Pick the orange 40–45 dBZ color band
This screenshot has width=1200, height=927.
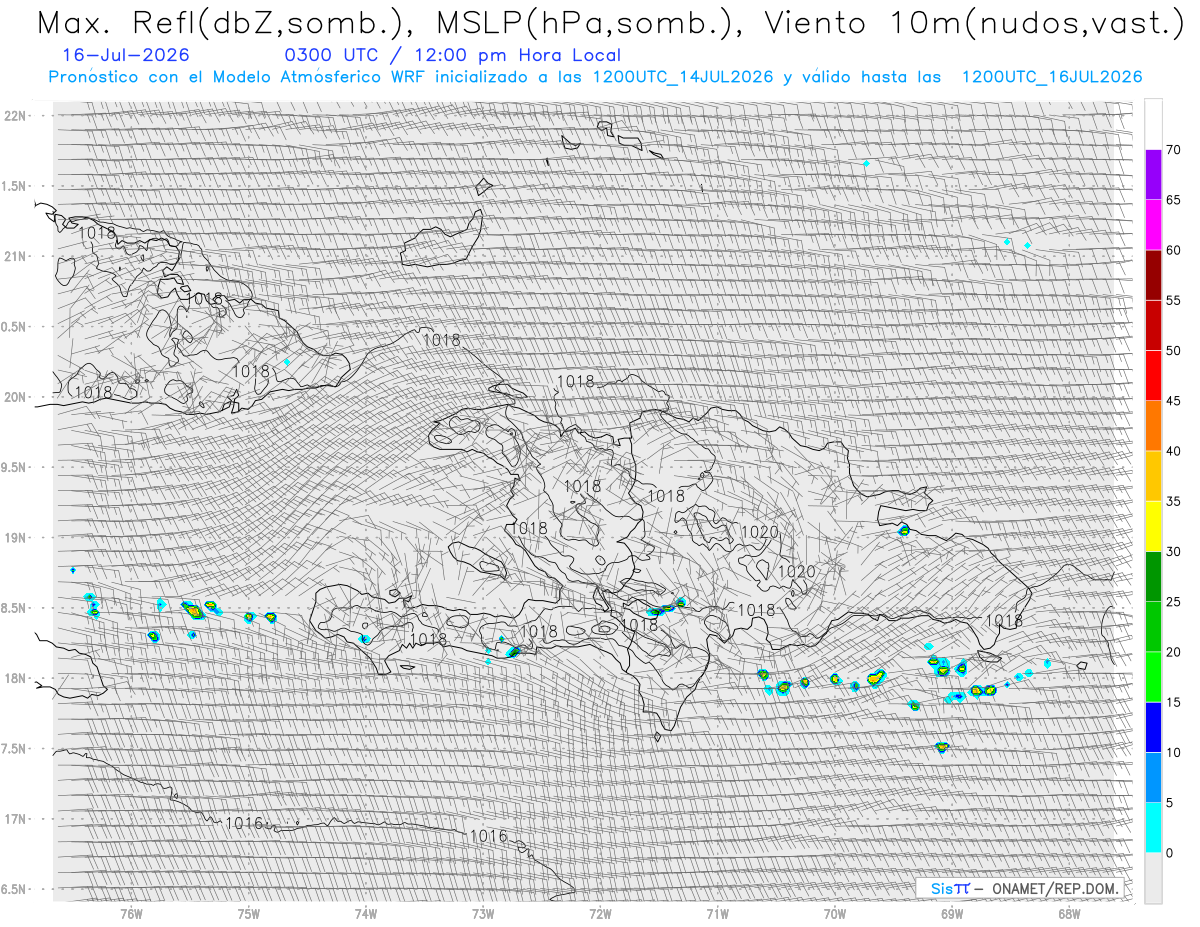(x=1153, y=426)
